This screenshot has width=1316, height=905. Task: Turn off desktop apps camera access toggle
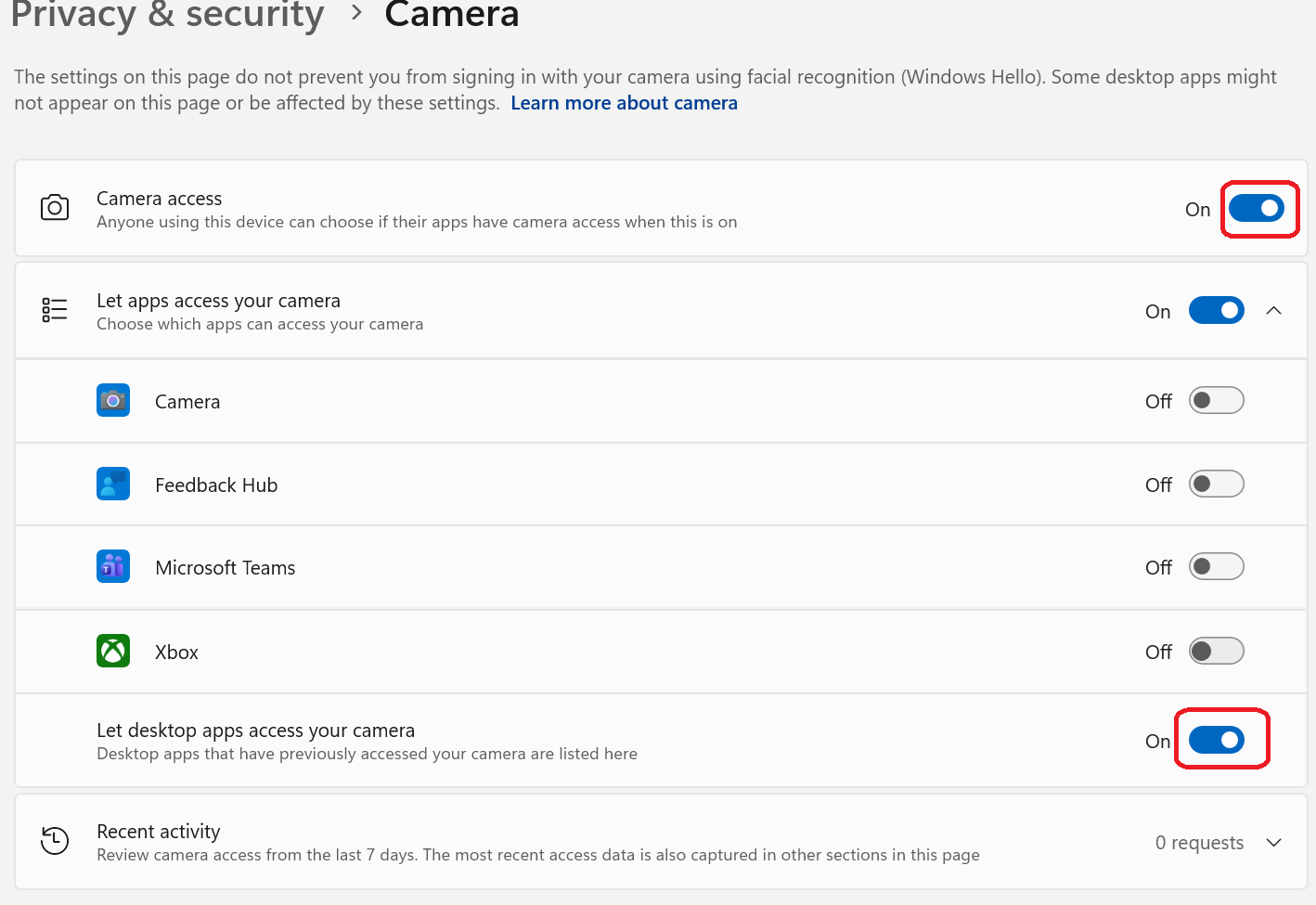pos(1216,740)
